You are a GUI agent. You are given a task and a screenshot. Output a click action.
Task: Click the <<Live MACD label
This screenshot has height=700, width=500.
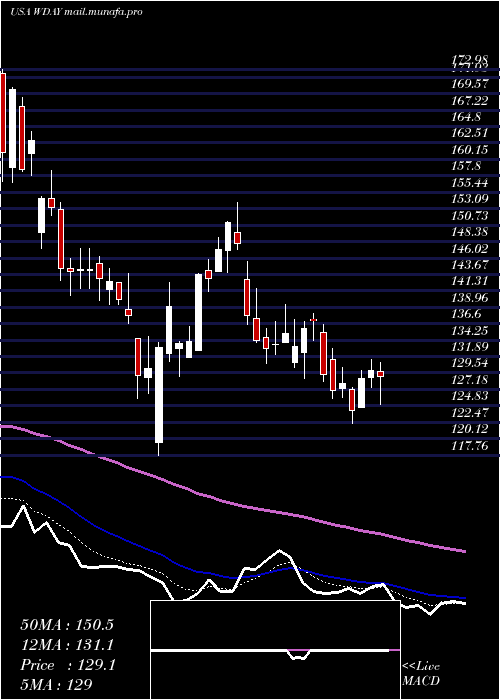pos(421,674)
